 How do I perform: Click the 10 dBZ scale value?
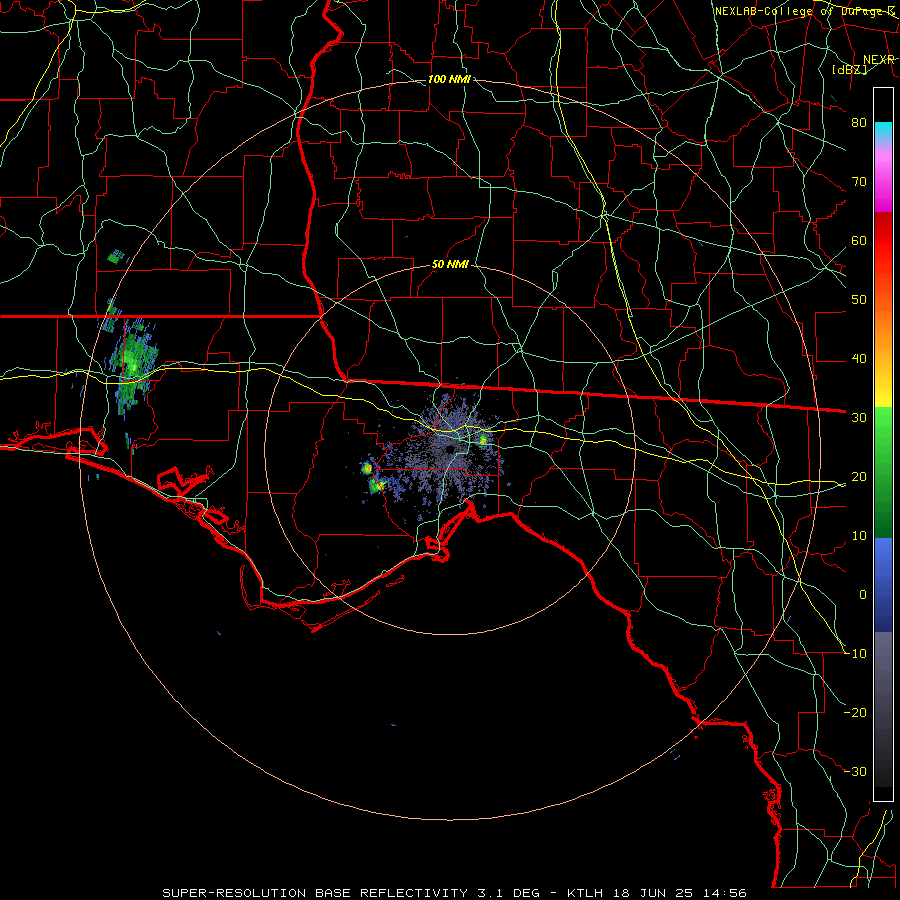tap(859, 536)
